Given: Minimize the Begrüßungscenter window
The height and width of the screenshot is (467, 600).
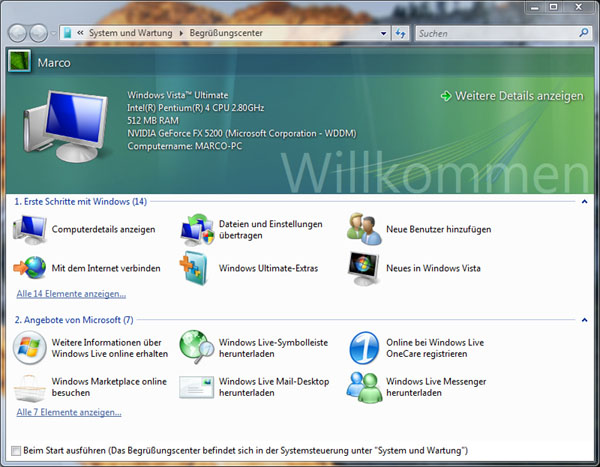Looking at the screenshot, I should (x=535, y=7).
